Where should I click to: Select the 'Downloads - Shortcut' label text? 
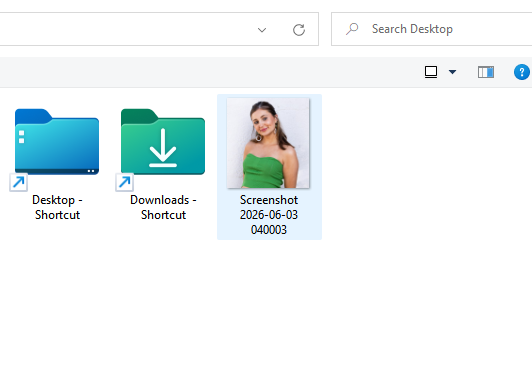point(163,207)
